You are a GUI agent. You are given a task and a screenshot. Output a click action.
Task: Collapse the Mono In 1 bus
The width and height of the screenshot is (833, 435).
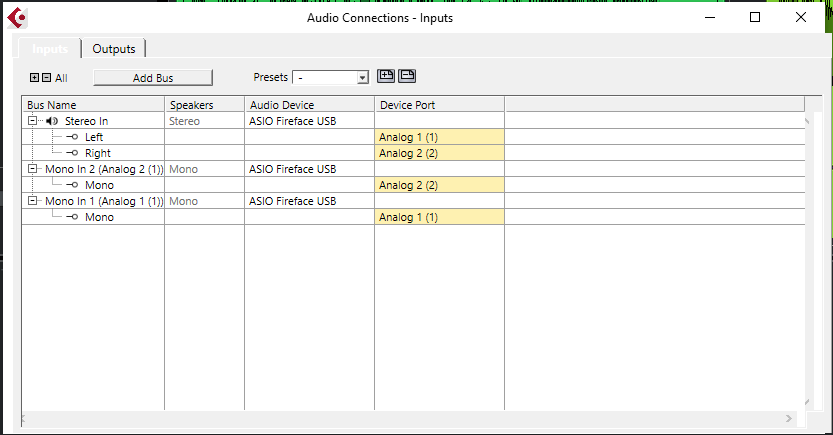click(x=32, y=201)
